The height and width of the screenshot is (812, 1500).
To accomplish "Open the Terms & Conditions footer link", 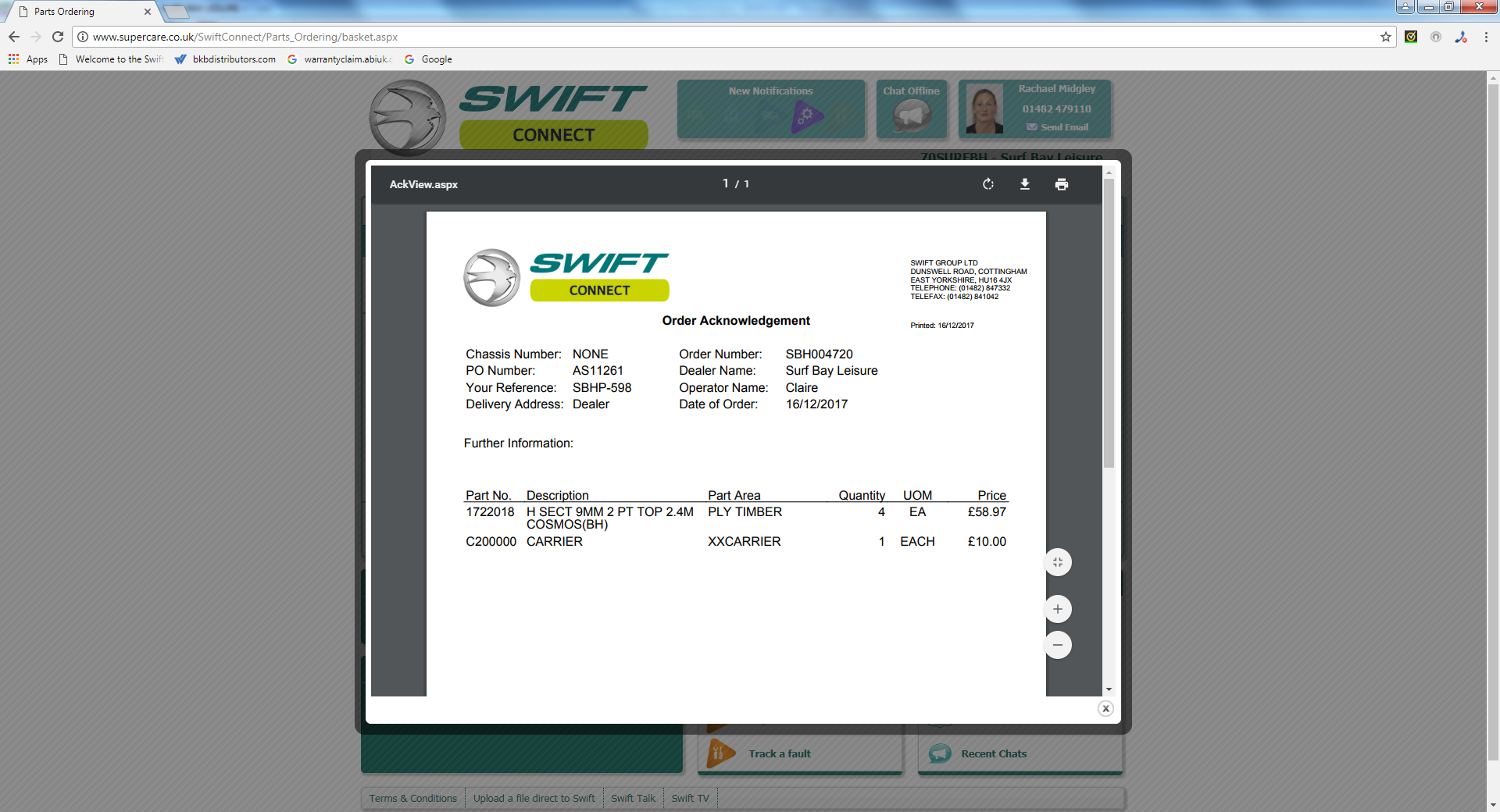I will point(413,798).
